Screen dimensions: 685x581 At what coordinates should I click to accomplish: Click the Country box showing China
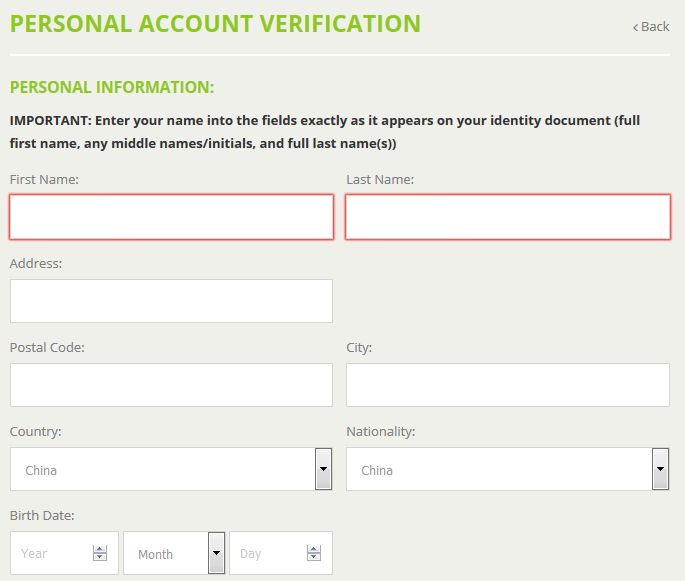point(160,469)
